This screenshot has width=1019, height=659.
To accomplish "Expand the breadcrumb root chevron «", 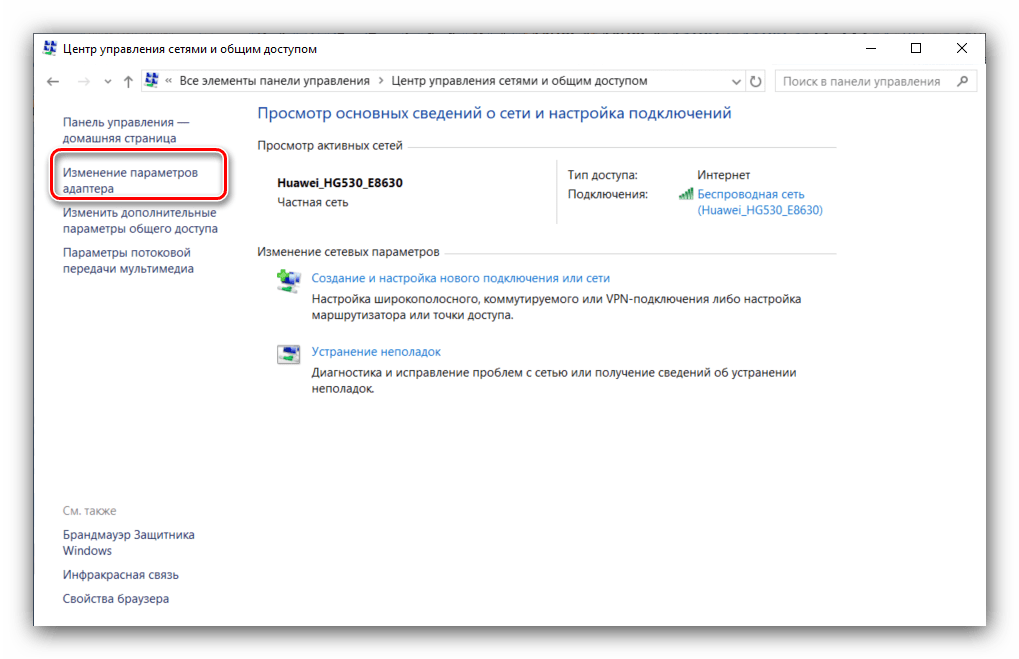I will [x=170, y=81].
